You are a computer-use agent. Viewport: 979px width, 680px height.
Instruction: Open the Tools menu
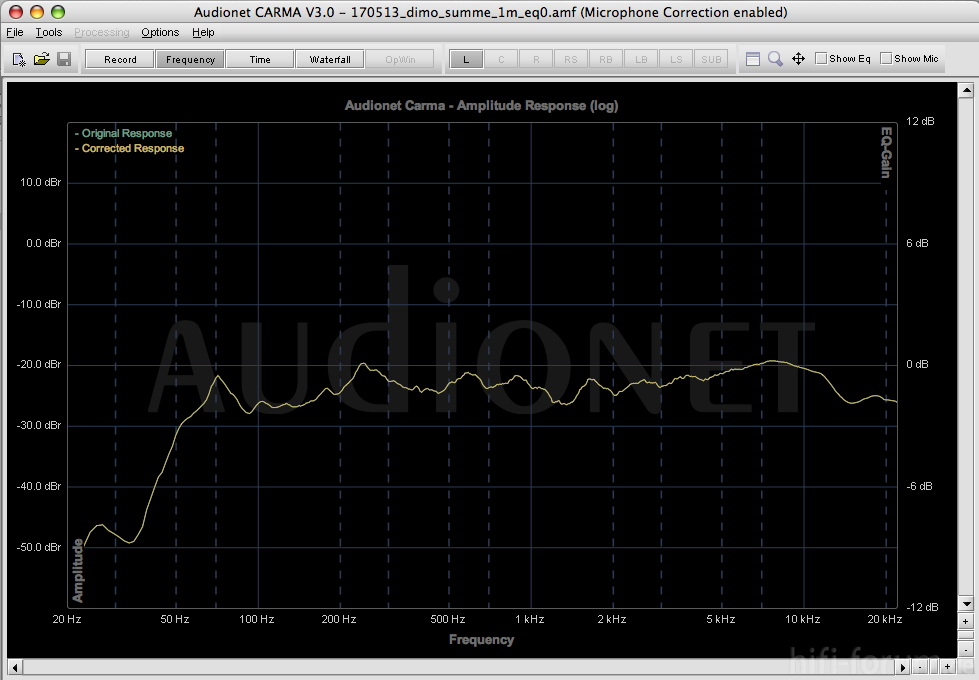pyautogui.click(x=48, y=32)
